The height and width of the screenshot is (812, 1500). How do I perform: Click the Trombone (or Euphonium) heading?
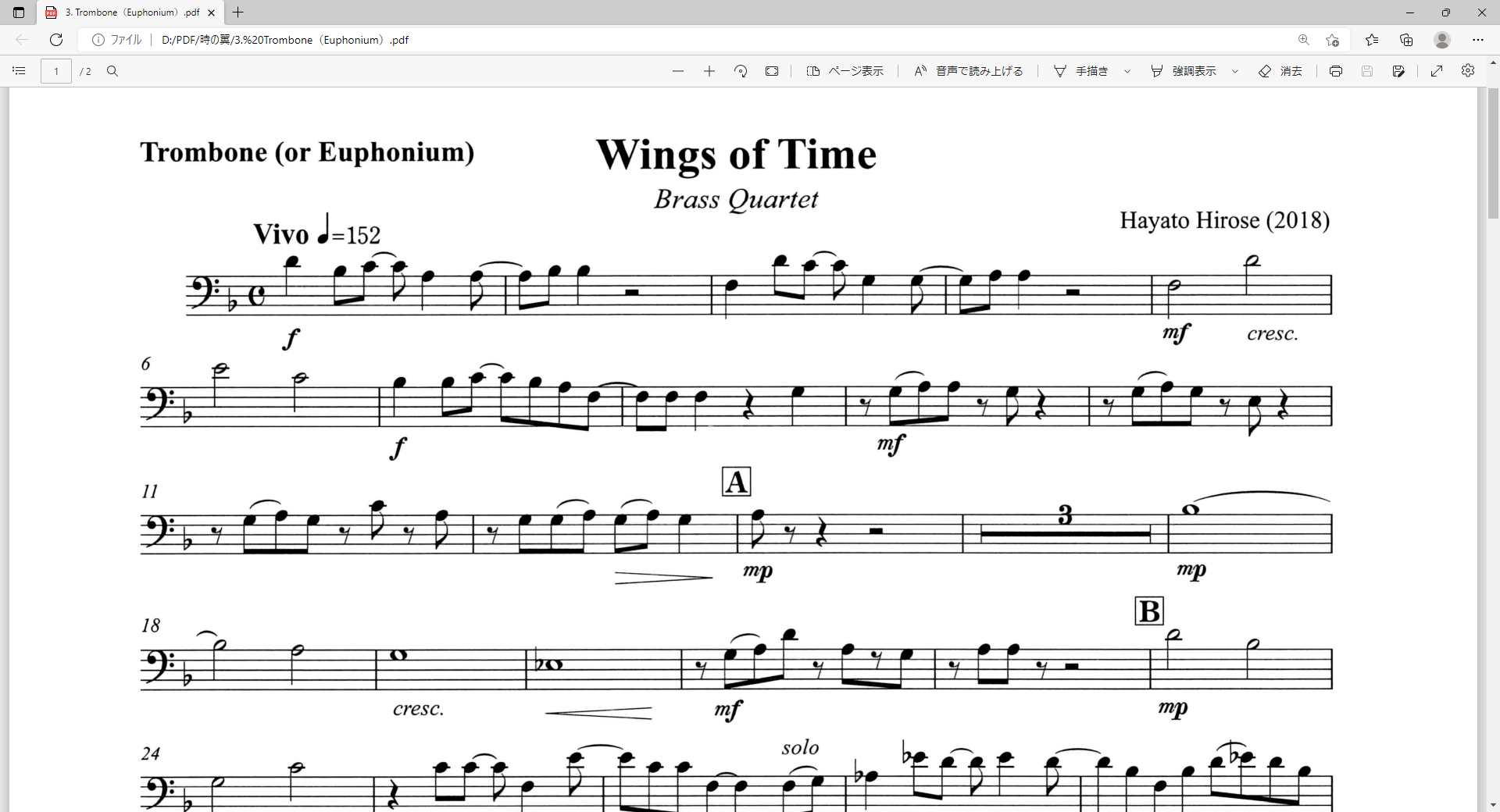click(307, 152)
